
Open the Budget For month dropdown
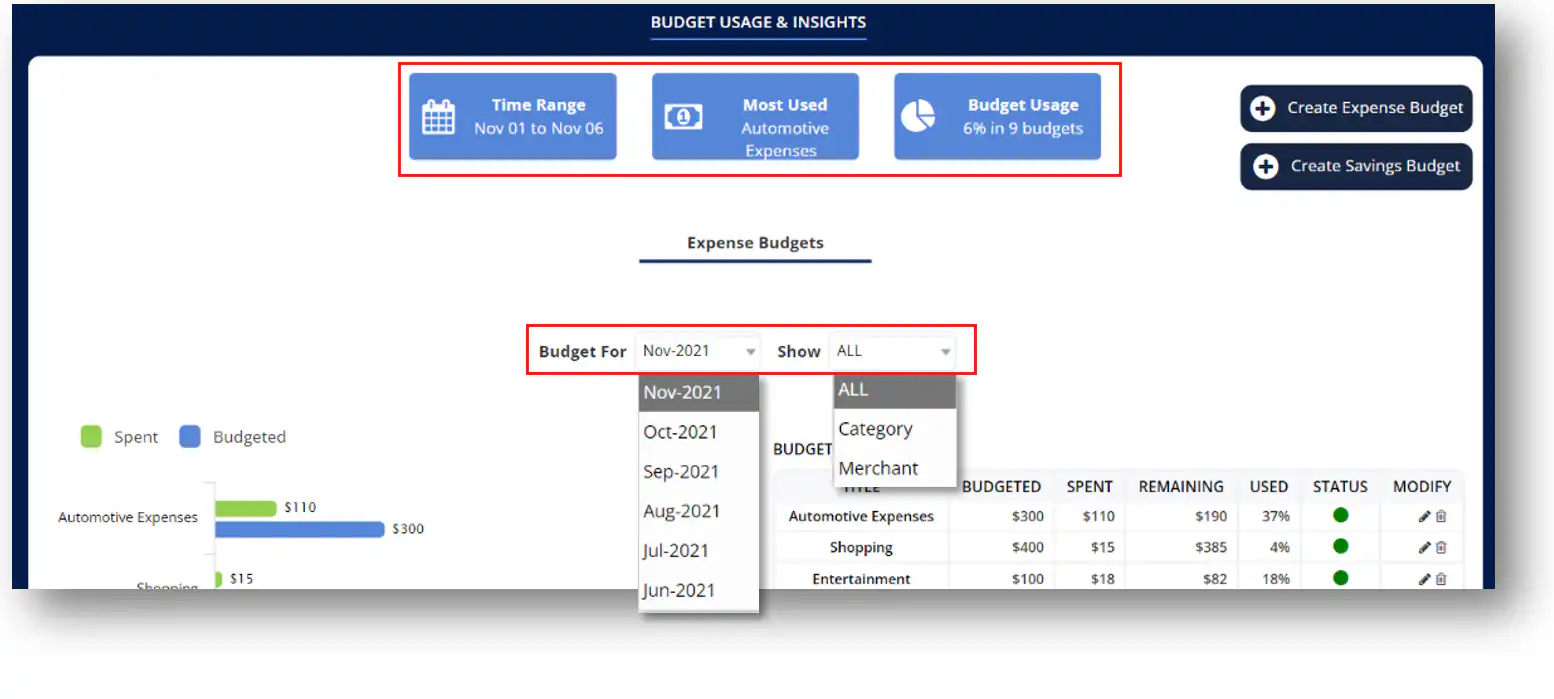point(699,351)
